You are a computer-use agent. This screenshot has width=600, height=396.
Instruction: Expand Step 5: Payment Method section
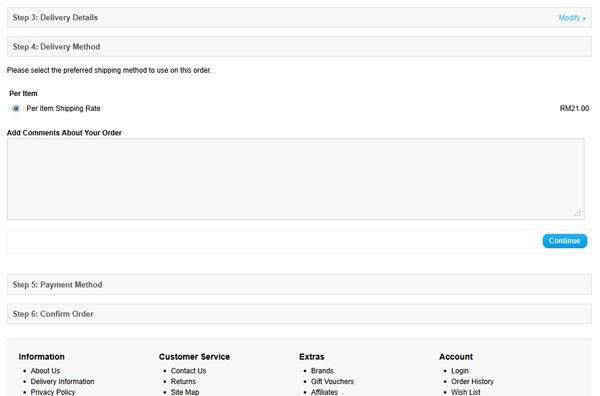(299, 285)
